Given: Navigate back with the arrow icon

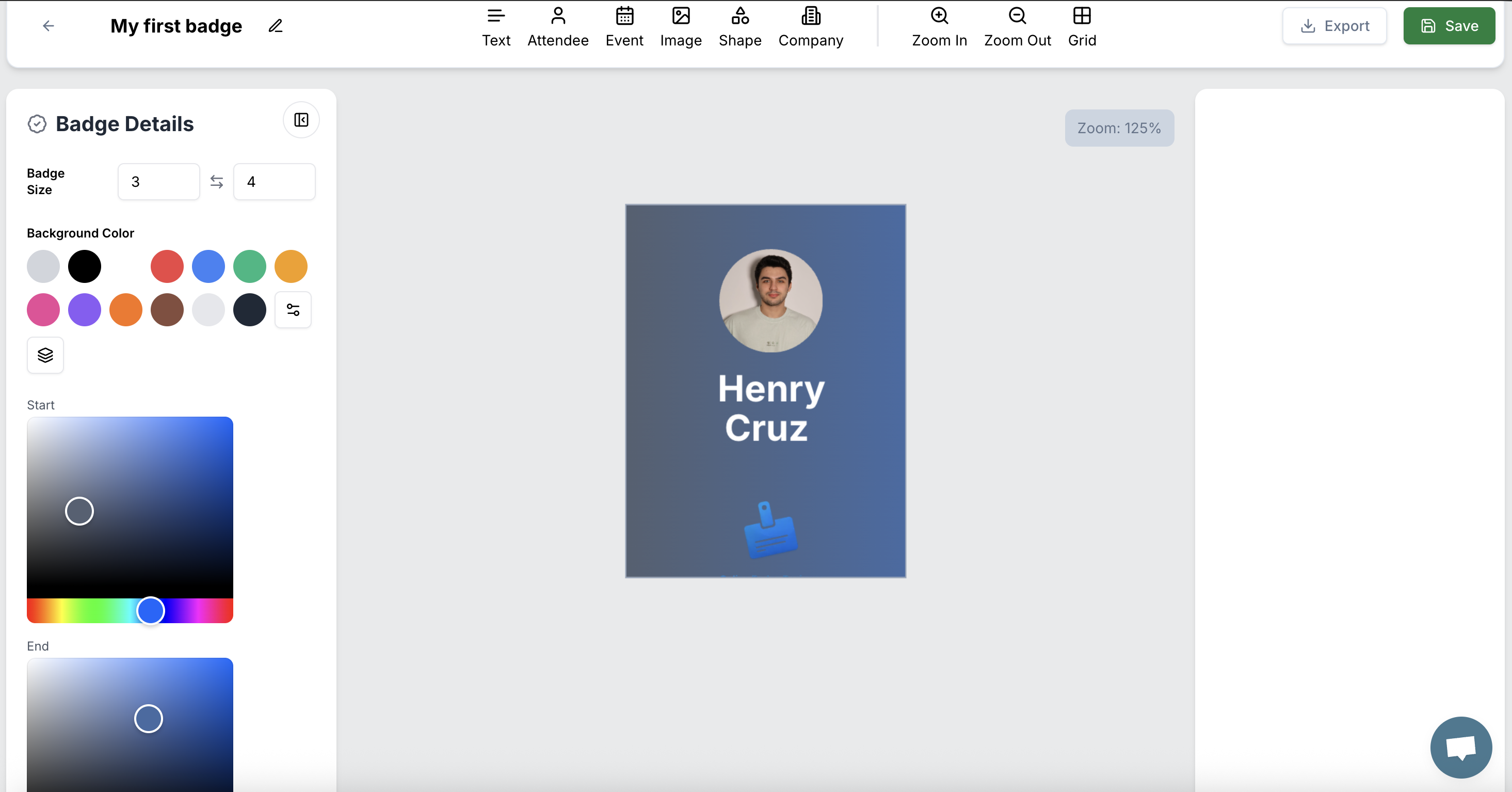Looking at the screenshot, I should point(48,26).
